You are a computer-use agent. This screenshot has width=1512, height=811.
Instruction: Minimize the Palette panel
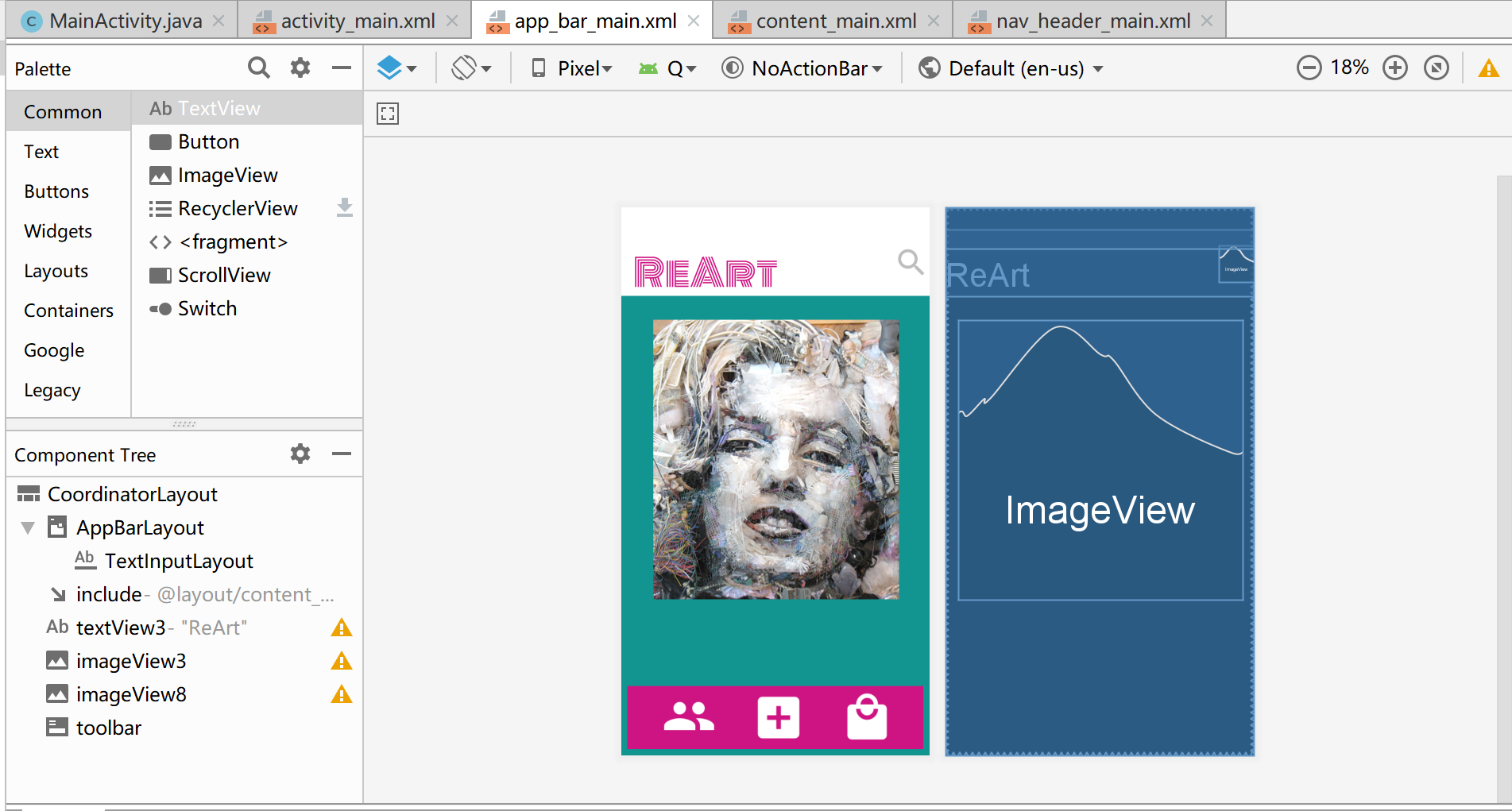tap(342, 68)
